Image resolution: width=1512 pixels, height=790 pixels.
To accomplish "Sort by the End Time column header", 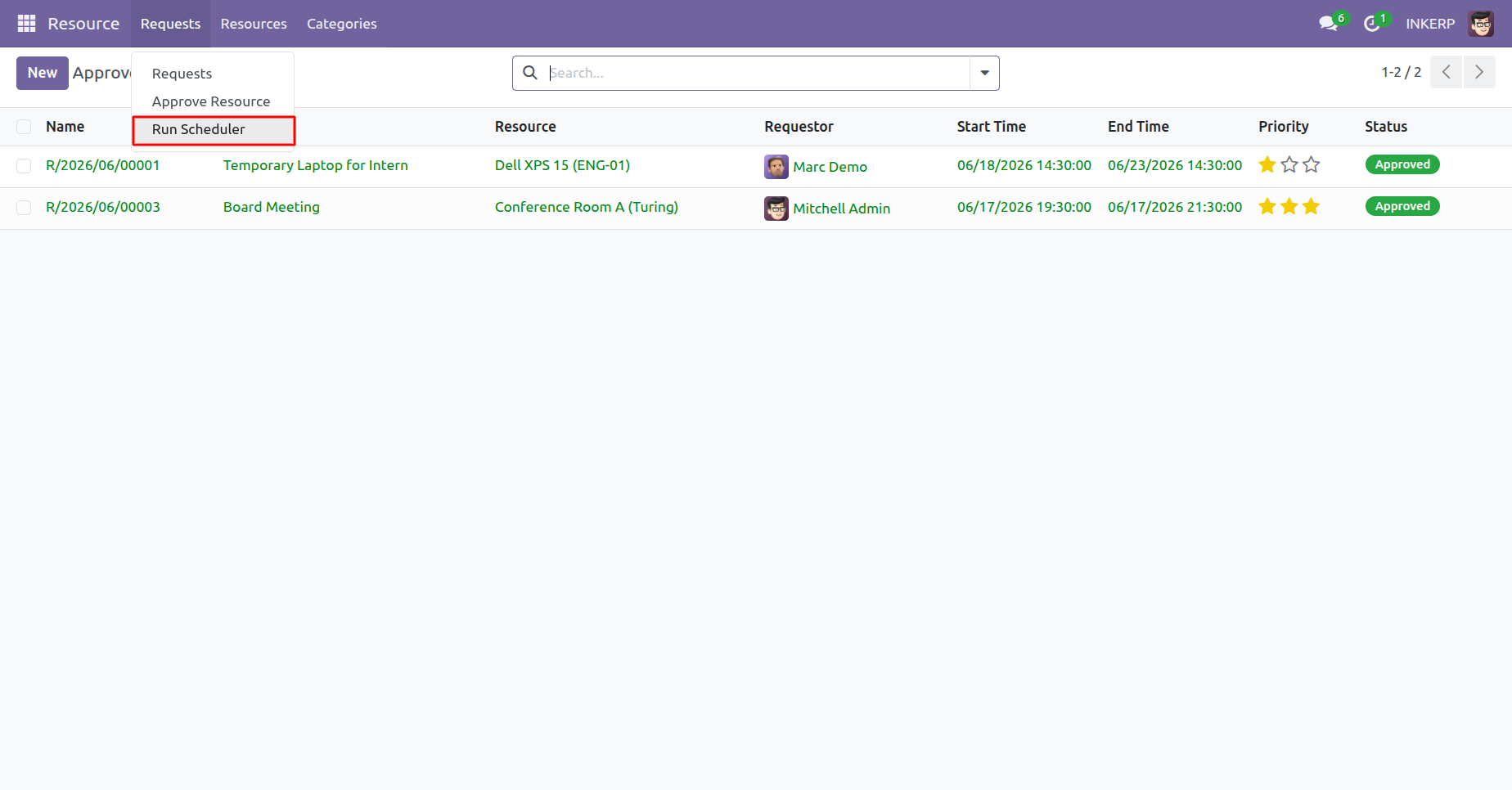I will pyautogui.click(x=1138, y=127).
